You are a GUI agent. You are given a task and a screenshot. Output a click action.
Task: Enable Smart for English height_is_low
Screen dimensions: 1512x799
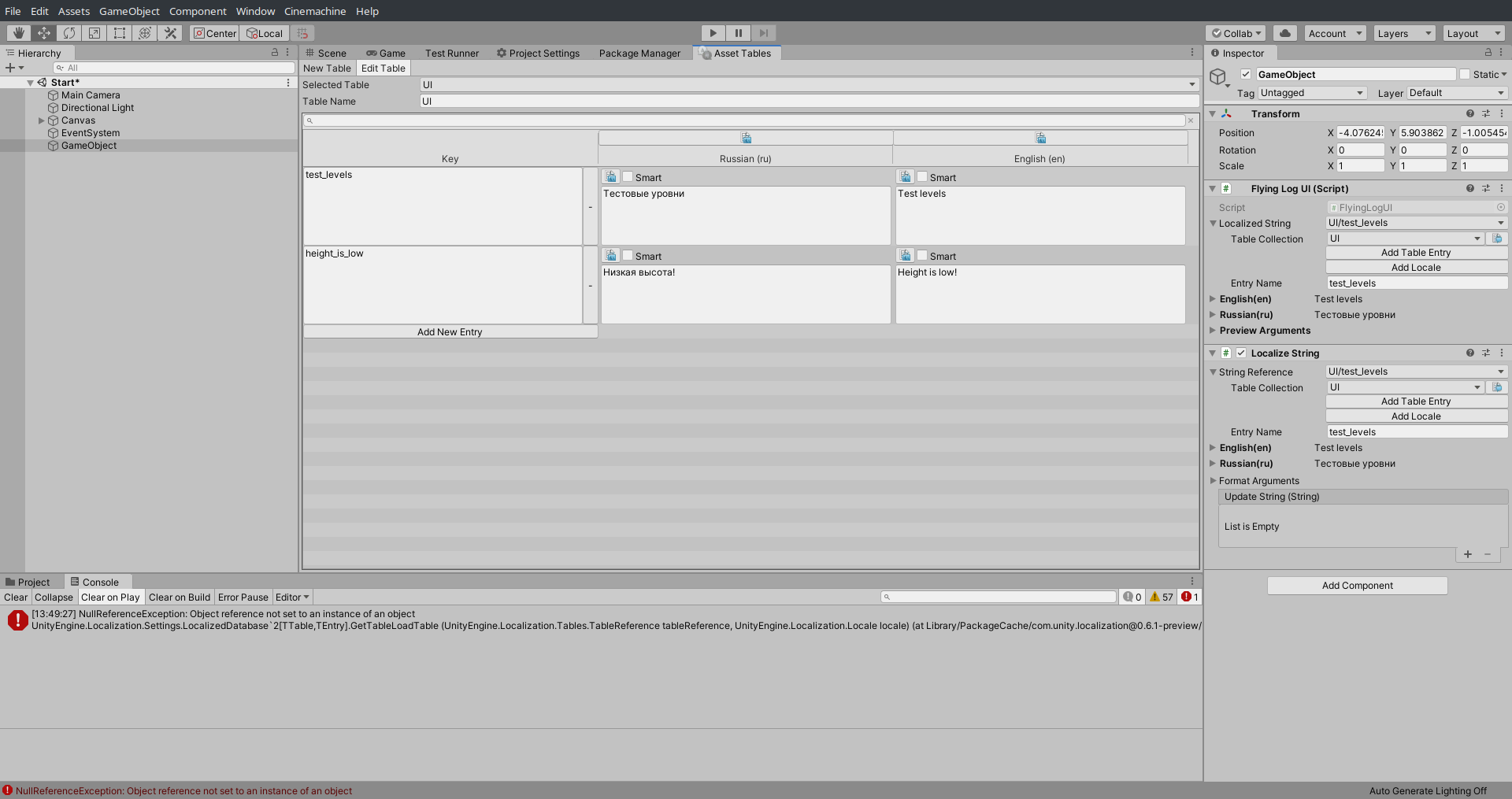click(922, 256)
